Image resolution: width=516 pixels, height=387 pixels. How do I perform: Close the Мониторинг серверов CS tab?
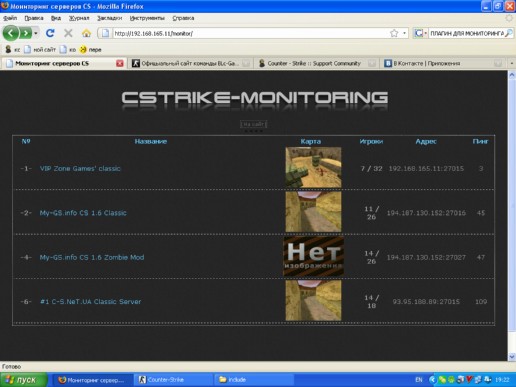120,63
